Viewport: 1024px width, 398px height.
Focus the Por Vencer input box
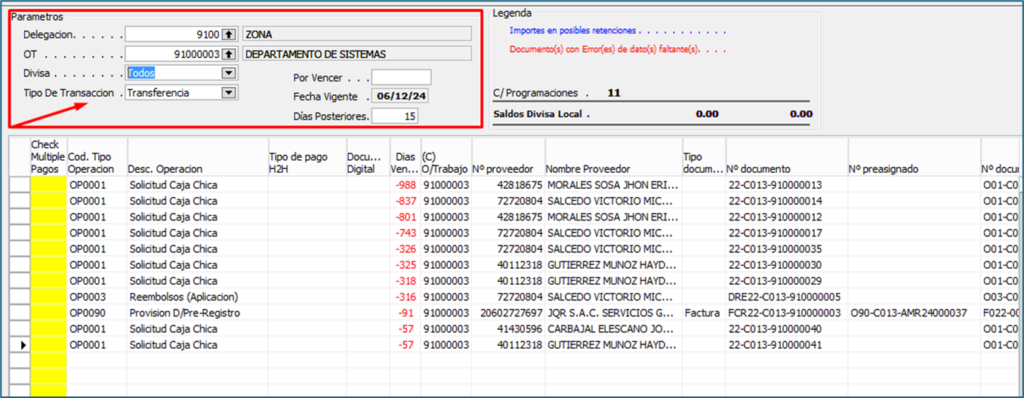(402, 77)
